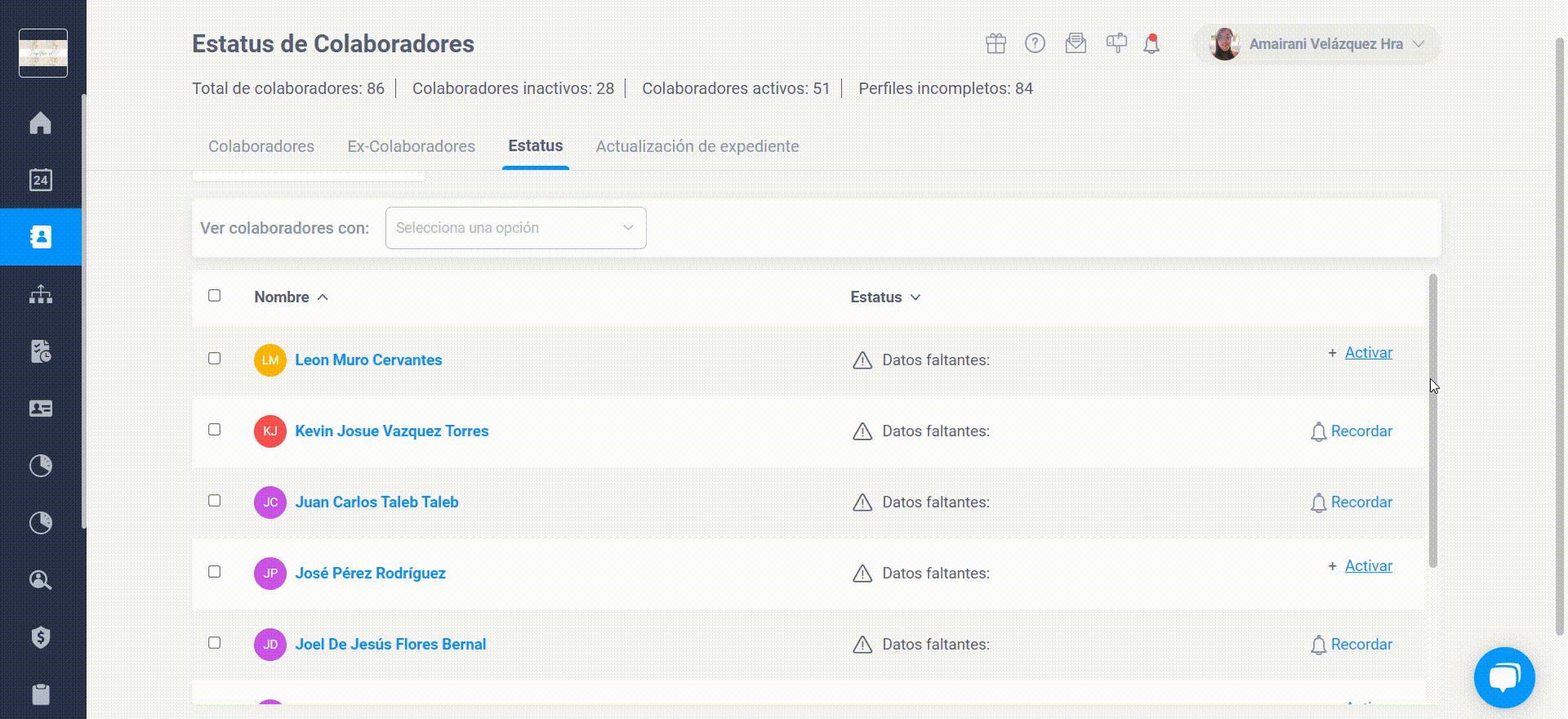Click Activar for José Pérez Rodríguez

coord(1368,566)
